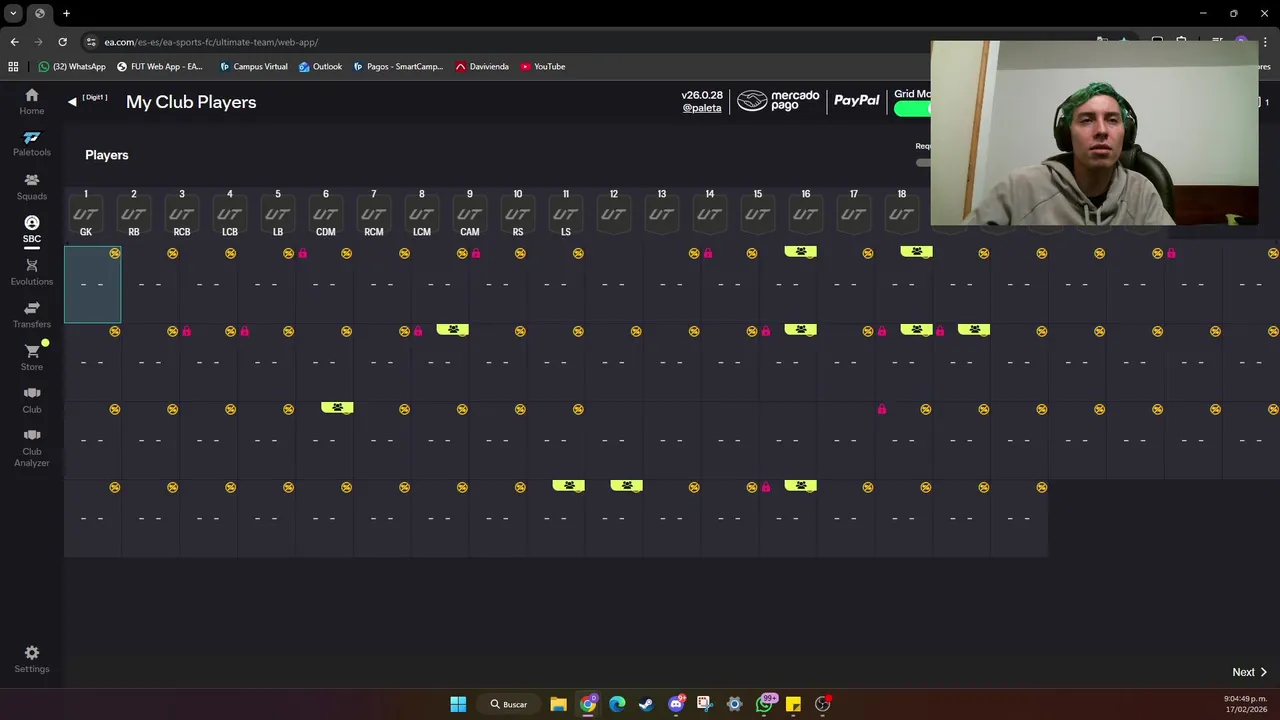1280x720 pixels.
Task: Select the RCM slot card 7
Action: tap(374, 215)
